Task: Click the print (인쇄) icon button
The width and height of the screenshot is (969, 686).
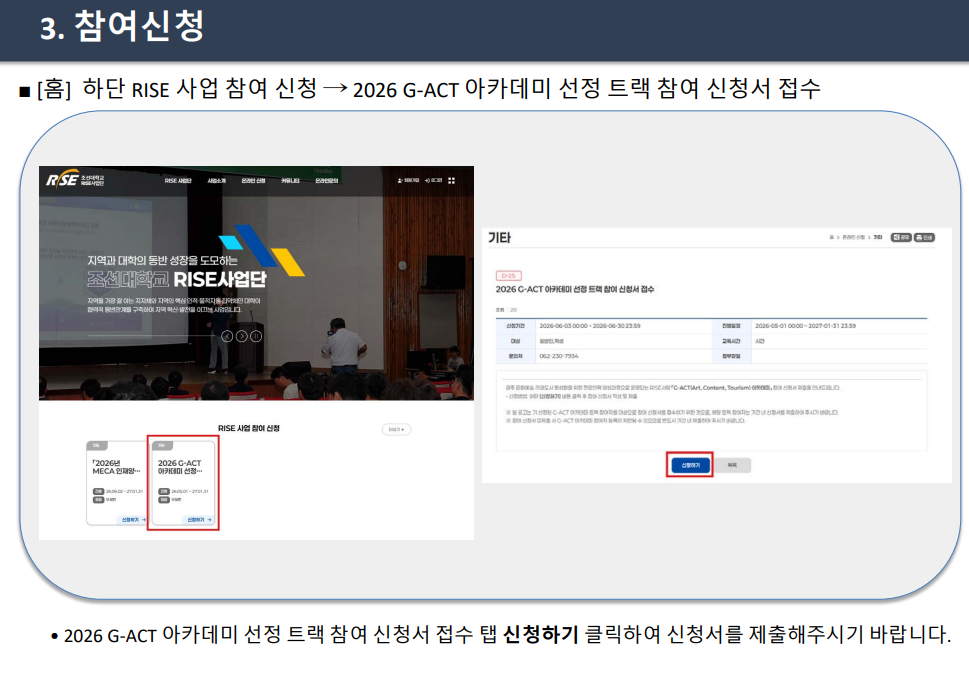Action: coord(925,237)
